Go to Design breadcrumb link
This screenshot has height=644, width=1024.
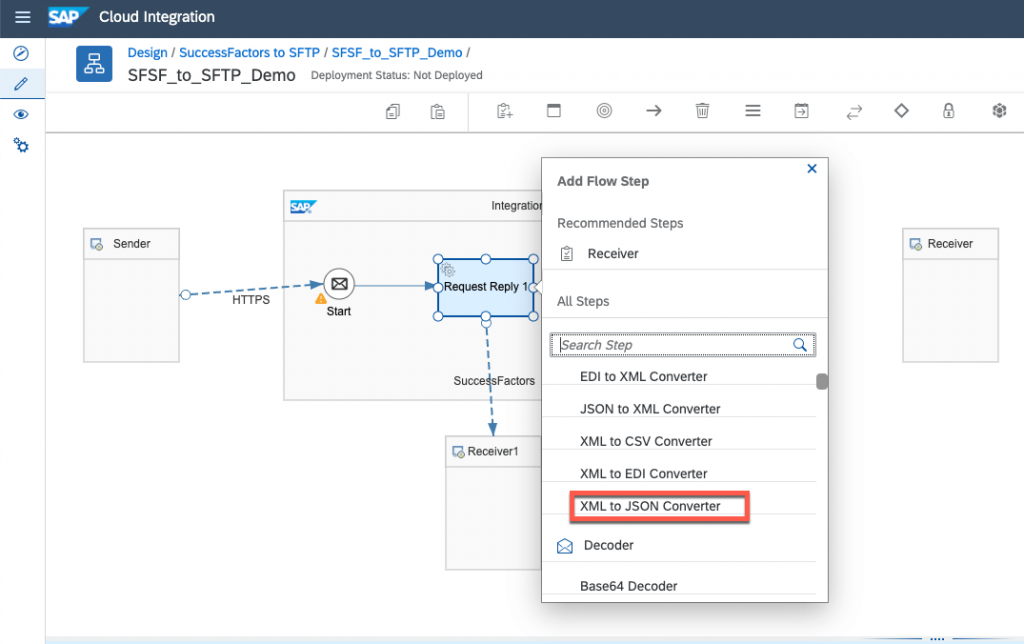[148, 53]
